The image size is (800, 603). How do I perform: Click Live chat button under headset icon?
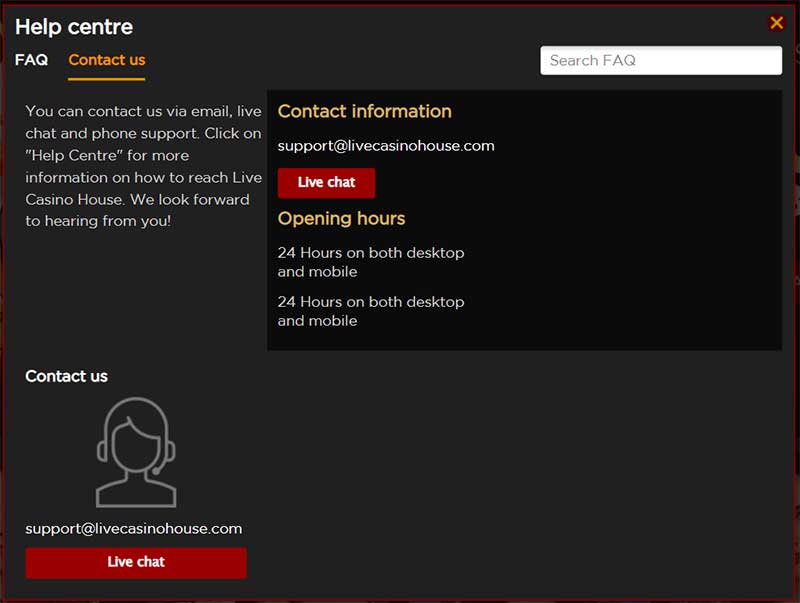136,563
